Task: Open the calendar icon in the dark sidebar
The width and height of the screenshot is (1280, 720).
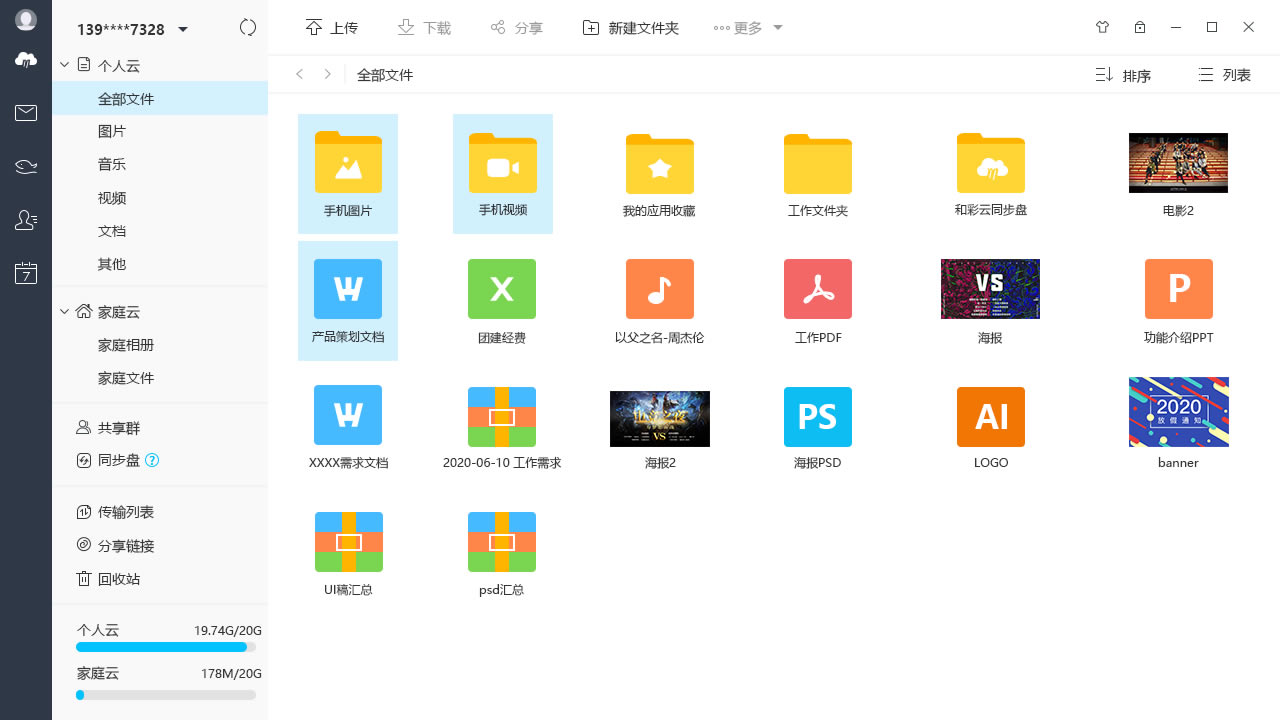Action: [x=25, y=272]
